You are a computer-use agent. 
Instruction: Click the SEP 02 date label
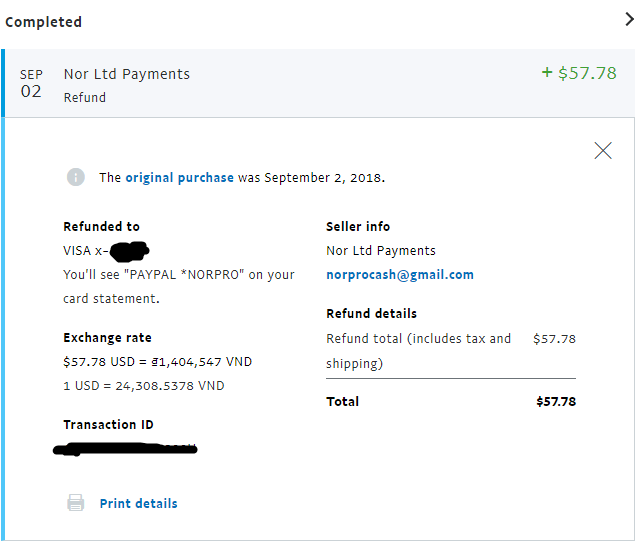31,84
